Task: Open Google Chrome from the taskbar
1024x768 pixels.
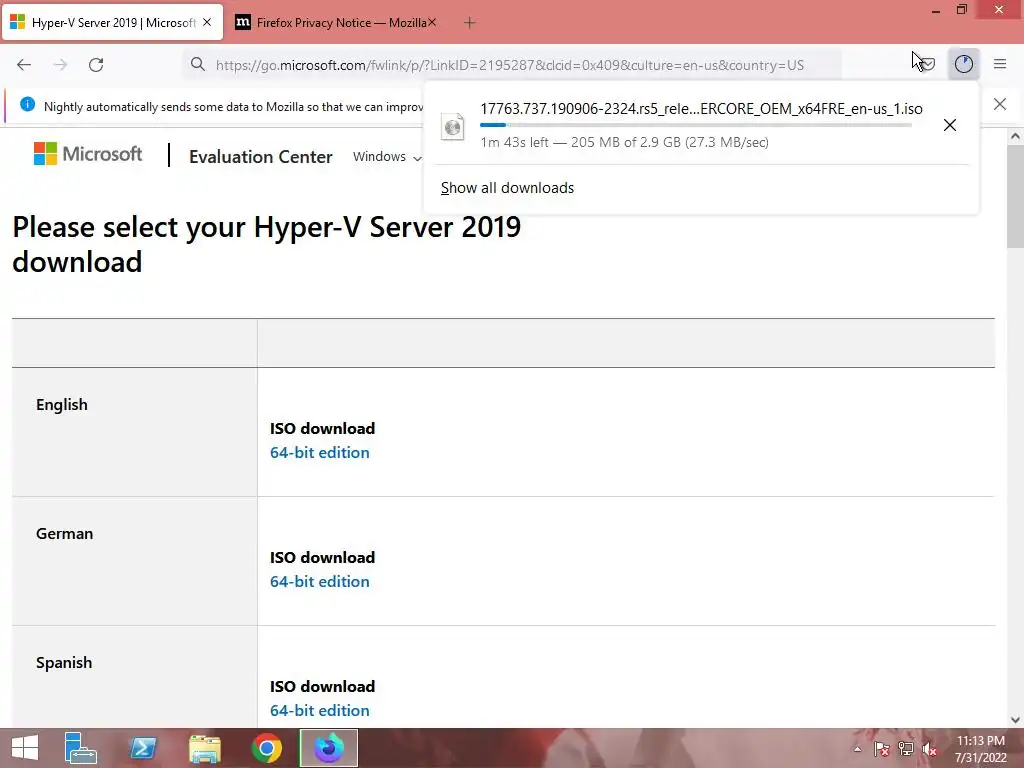Action: [266, 748]
